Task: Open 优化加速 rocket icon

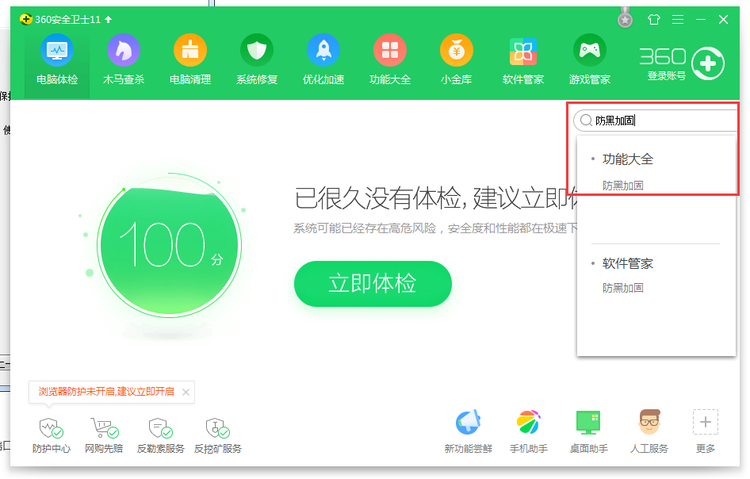Action: 323,50
